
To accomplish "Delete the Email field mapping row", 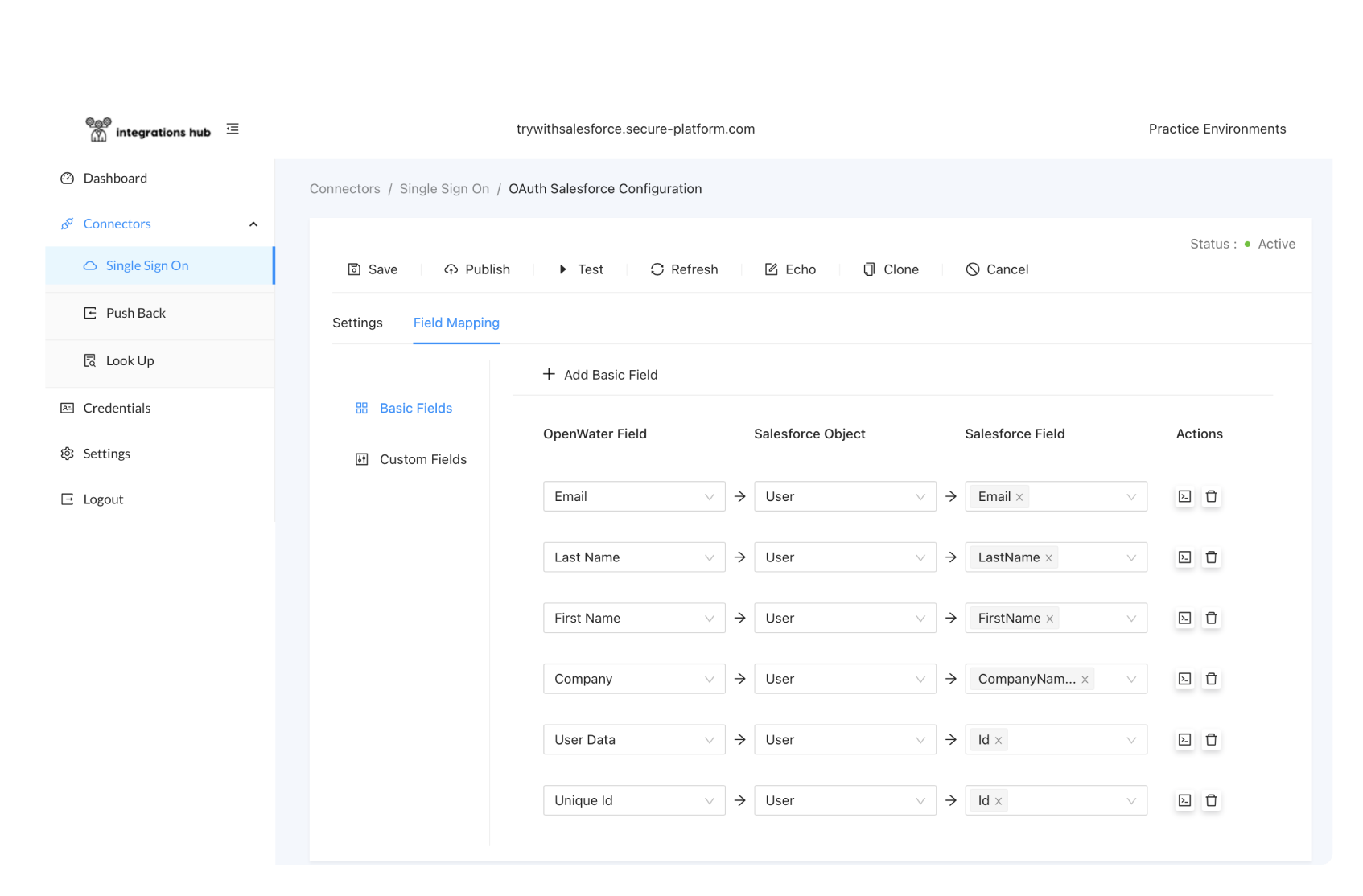I will [x=1211, y=496].
